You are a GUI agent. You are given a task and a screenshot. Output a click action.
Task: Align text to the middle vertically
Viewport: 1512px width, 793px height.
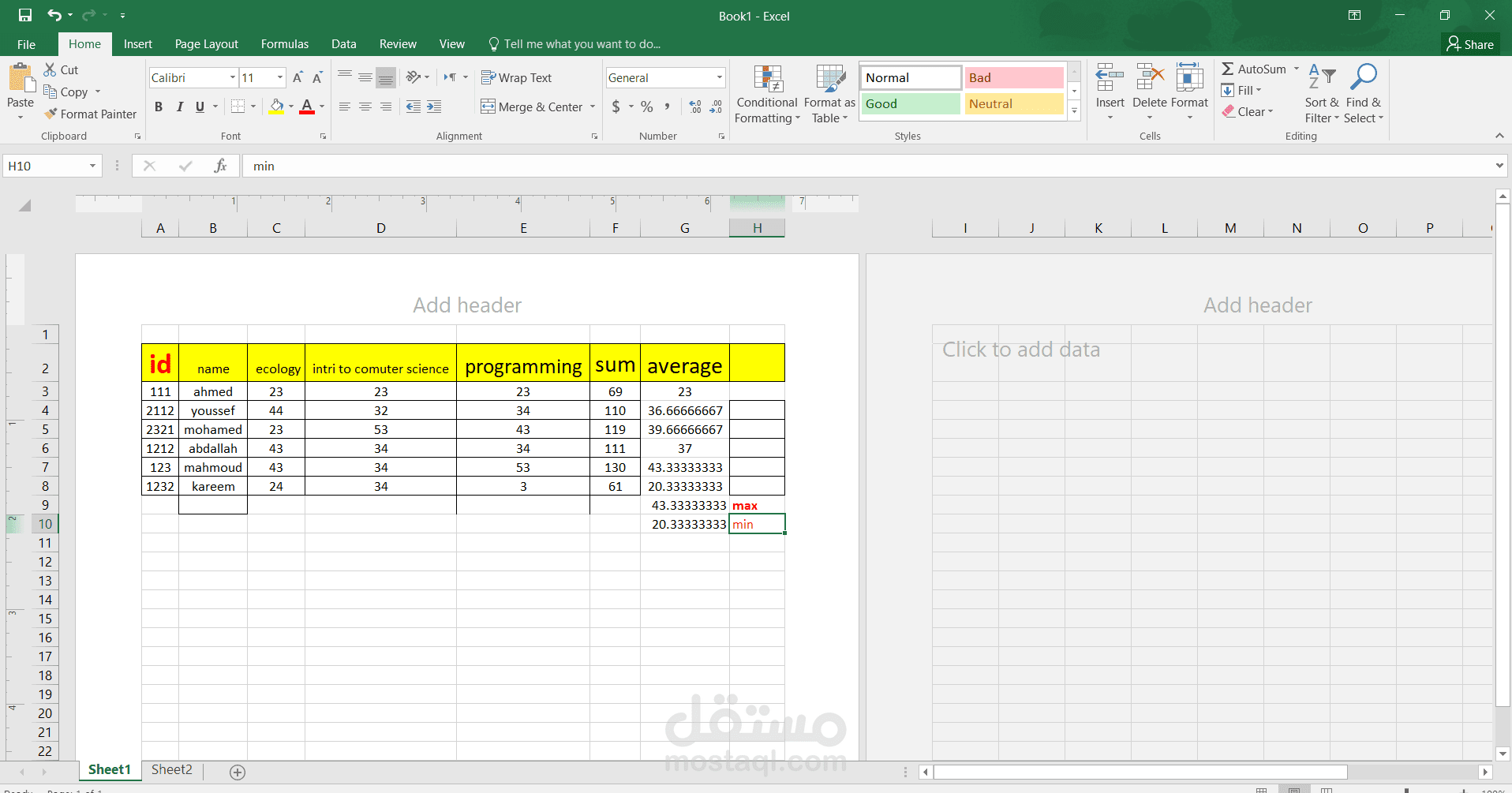[365, 77]
